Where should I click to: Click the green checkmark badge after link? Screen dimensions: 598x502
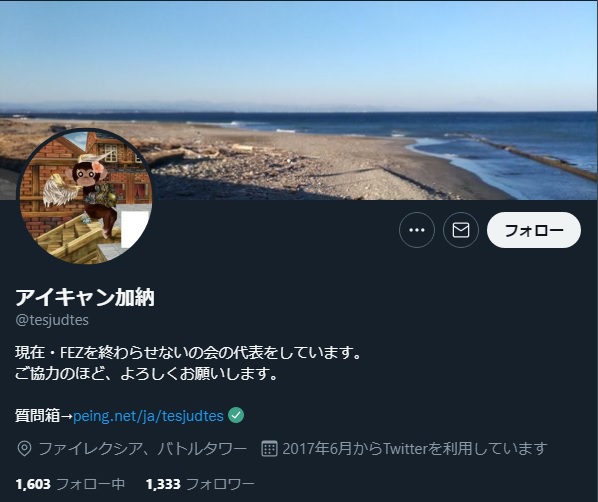(236, 415)
